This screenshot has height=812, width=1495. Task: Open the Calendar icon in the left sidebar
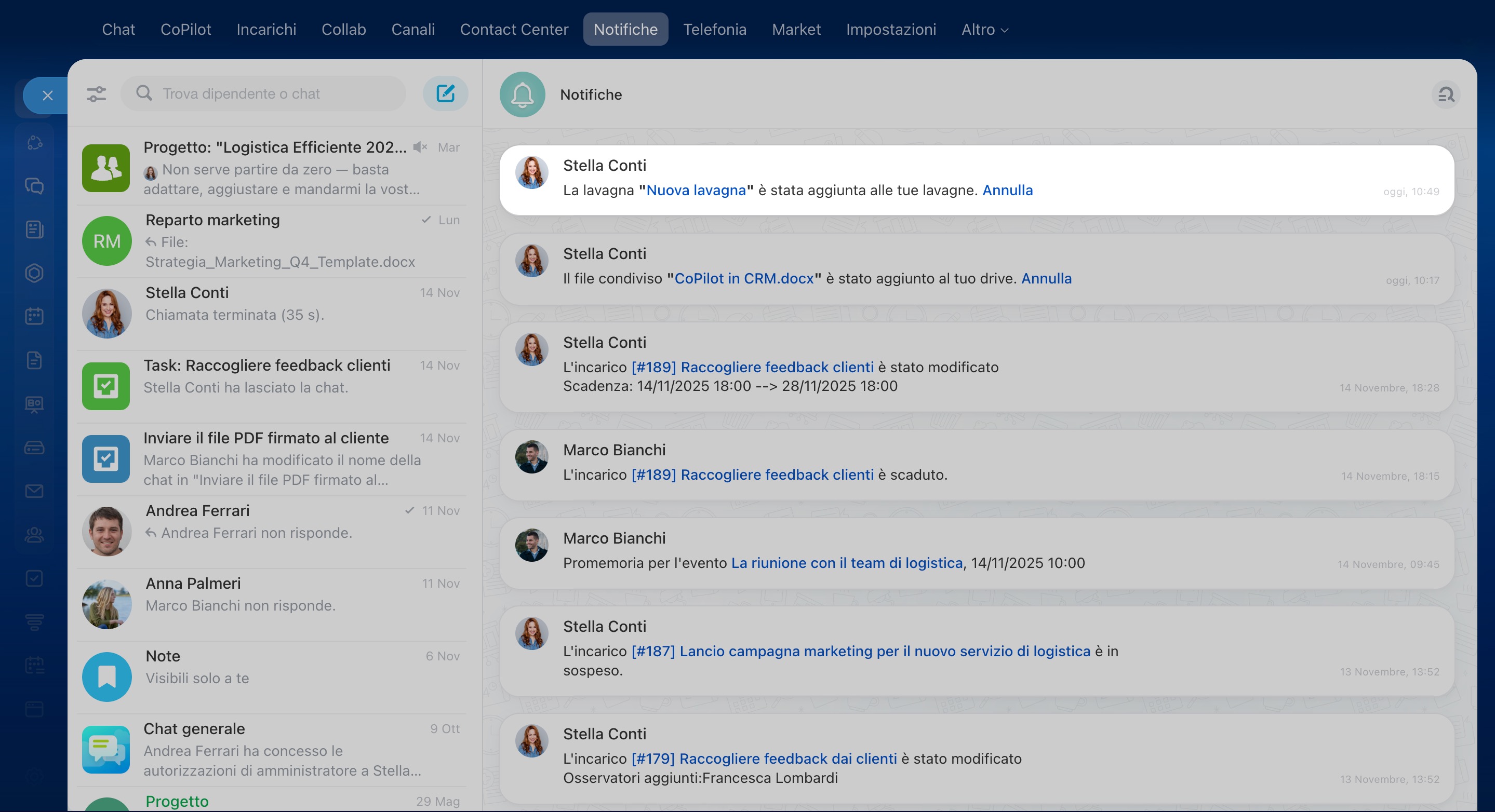[34, 317]
